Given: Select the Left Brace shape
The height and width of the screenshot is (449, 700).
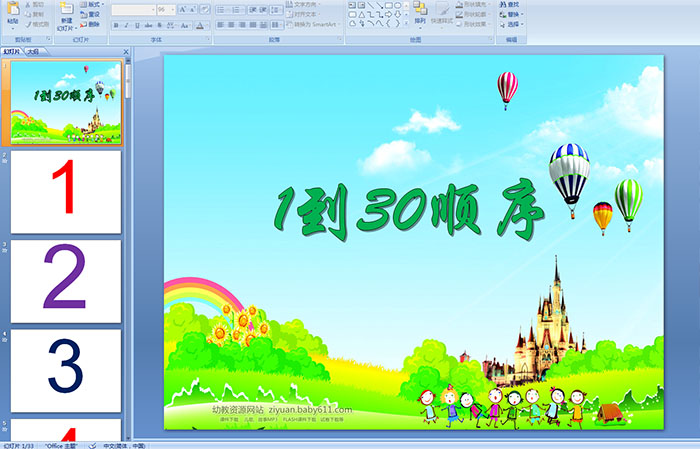Looking at the screenshot, I should point(388,23).
